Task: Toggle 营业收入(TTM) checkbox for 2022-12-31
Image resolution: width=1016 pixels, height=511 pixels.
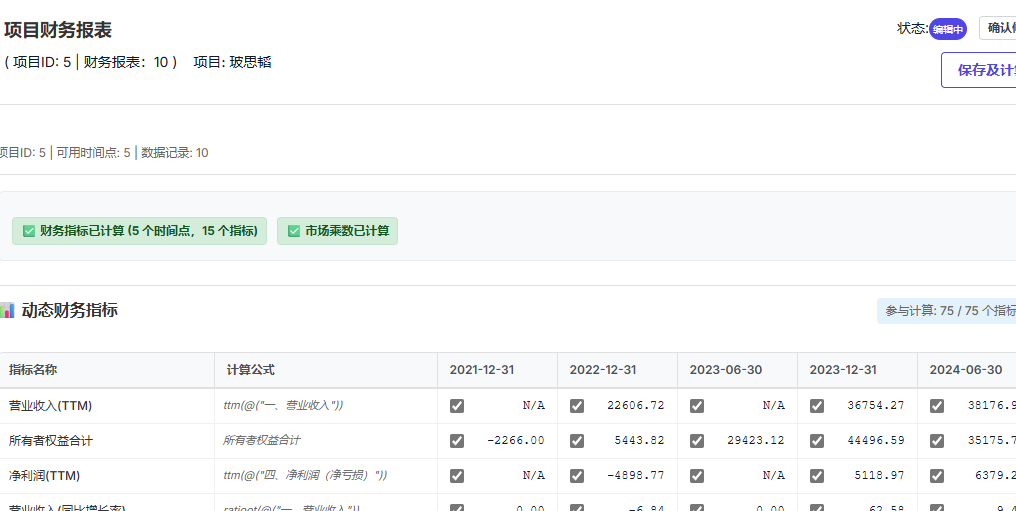Action: [x=577, y=405]
